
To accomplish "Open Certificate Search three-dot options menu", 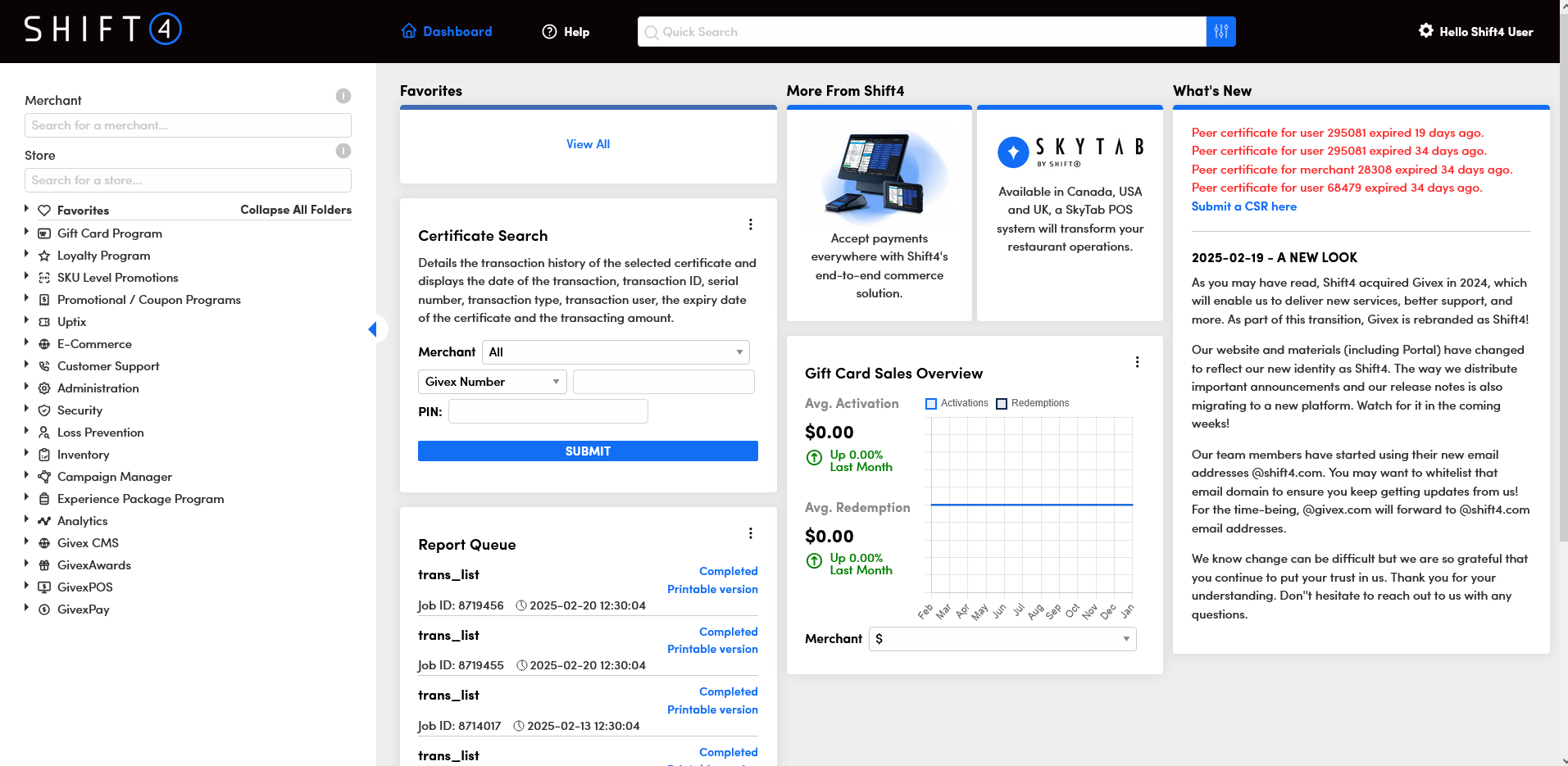I will [750, 224].
